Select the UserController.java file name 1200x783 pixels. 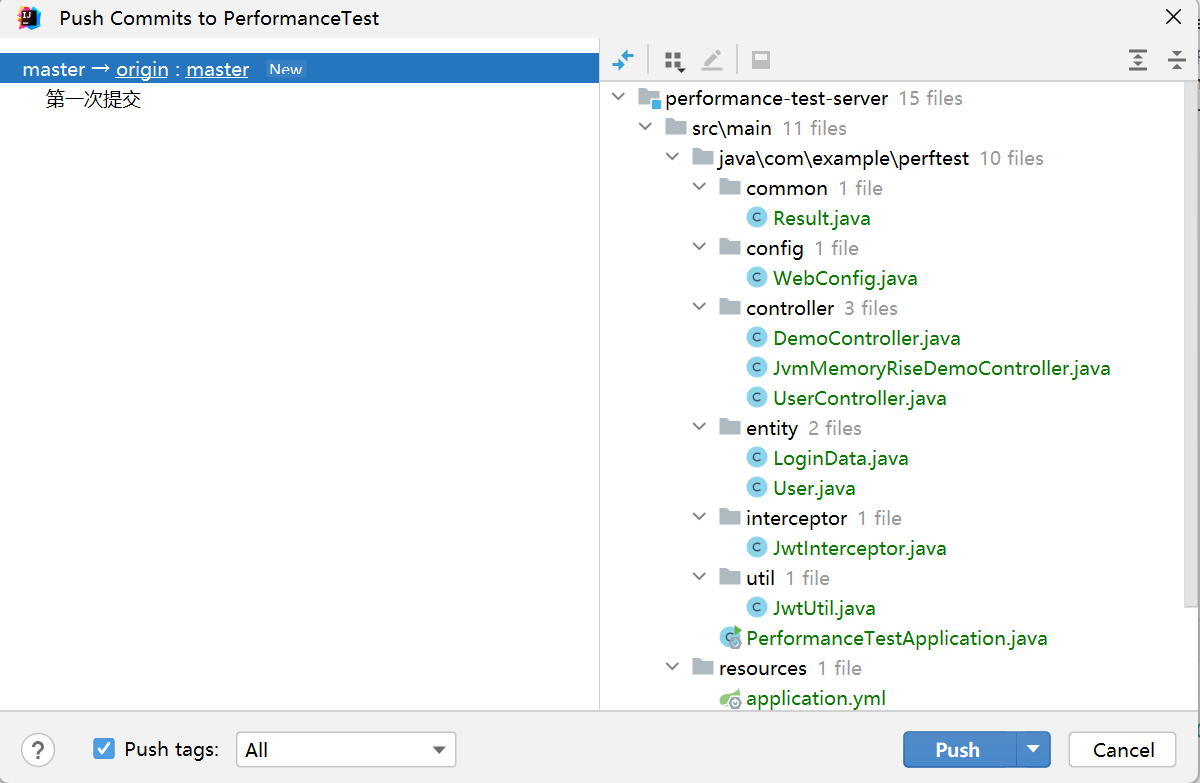point(860,398)
